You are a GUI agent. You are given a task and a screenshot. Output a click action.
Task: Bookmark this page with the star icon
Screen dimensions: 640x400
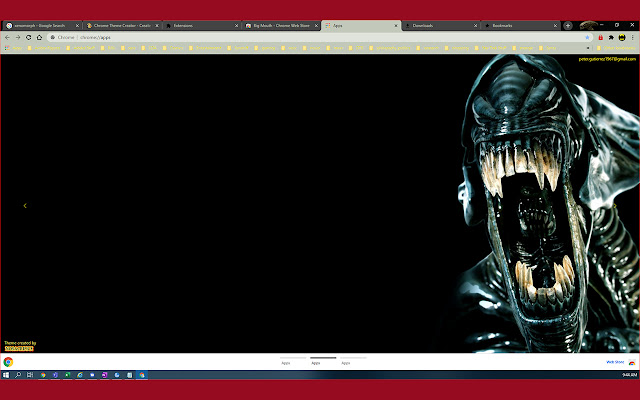click(587, 37)
